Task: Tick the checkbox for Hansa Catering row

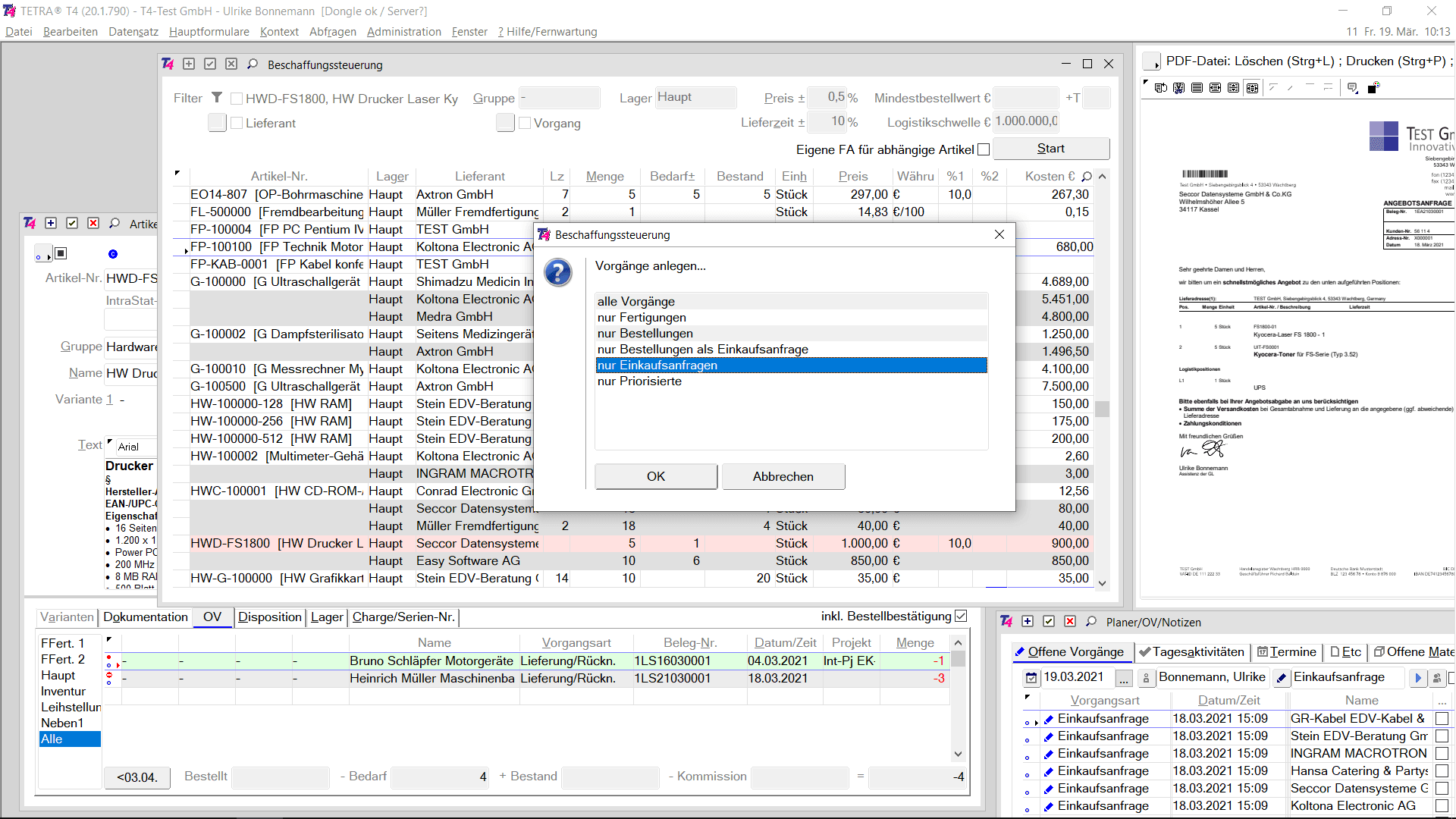Action: 1442,770
